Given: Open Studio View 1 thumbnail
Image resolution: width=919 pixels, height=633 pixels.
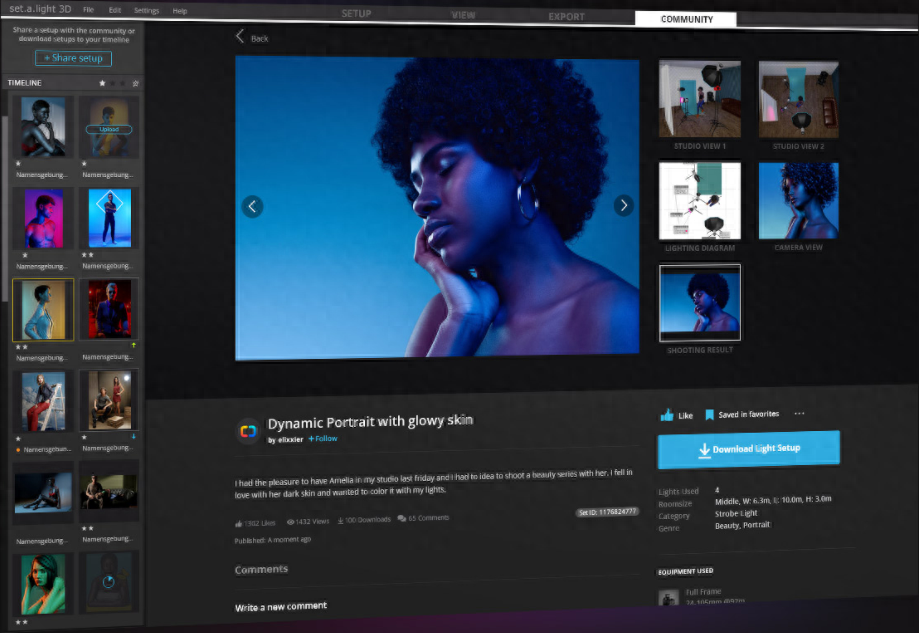Looking at the screenshot, I should [700, 99].
